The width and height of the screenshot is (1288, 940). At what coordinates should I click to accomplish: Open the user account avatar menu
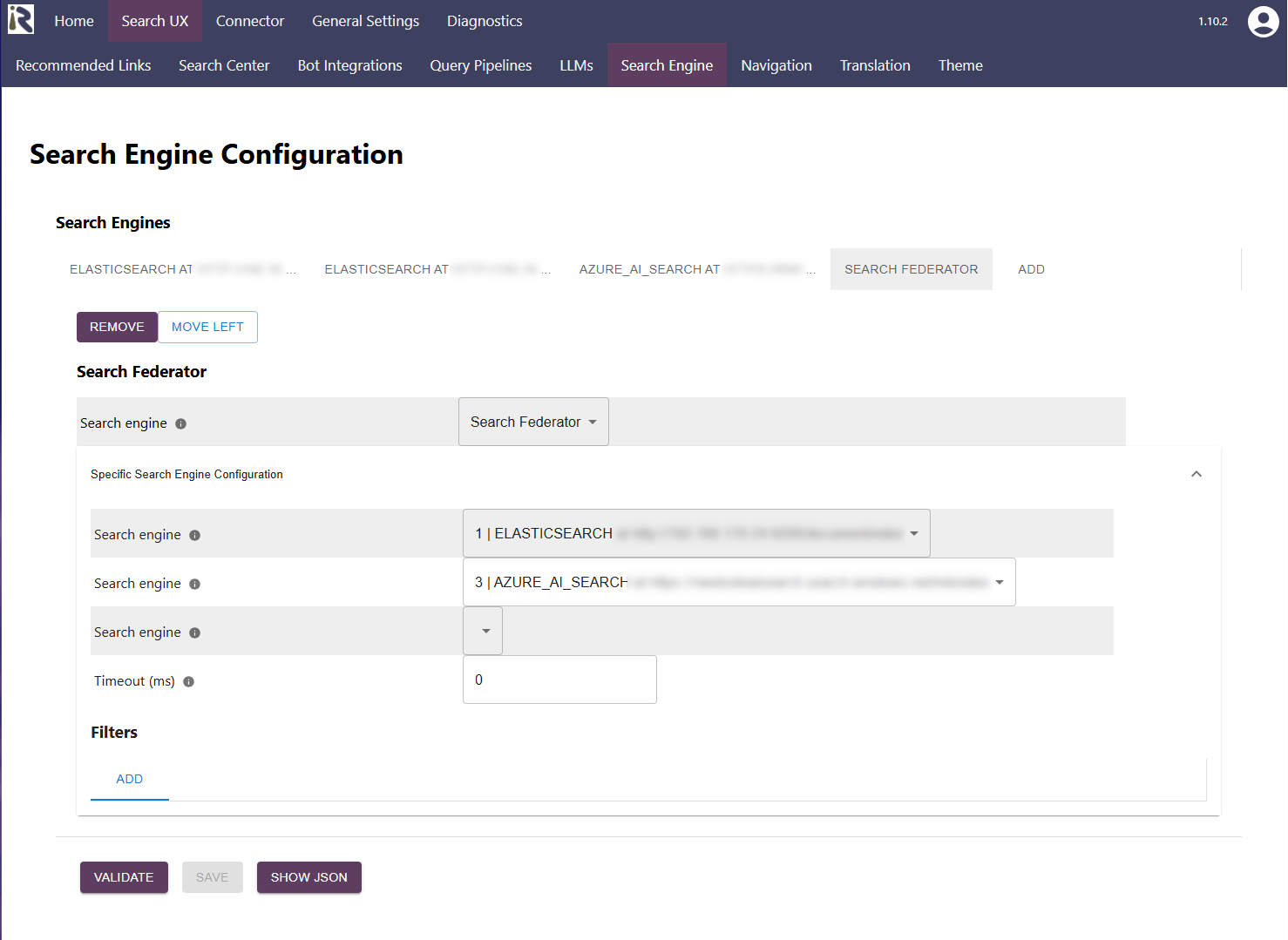pyautogui.click(x=1263, y=22)
